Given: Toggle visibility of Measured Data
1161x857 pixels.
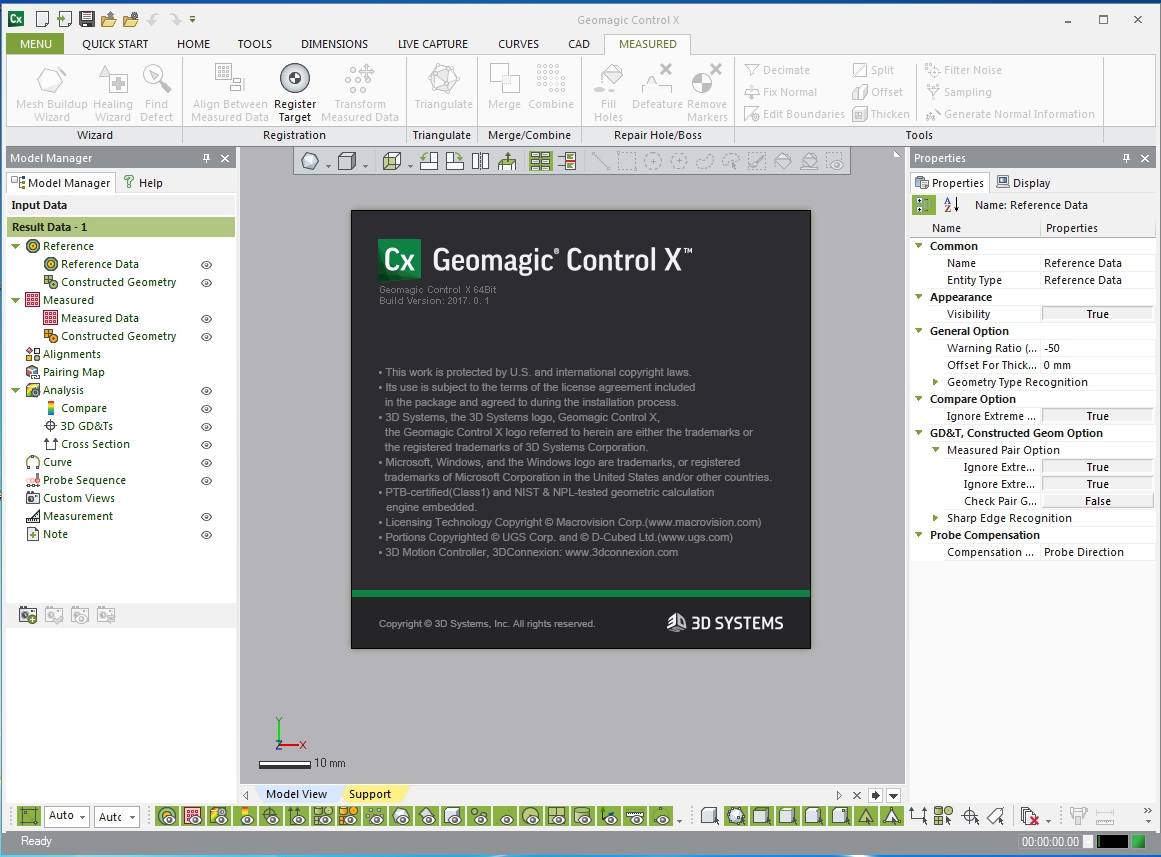Looking at the screenshot, I should 207,319.
